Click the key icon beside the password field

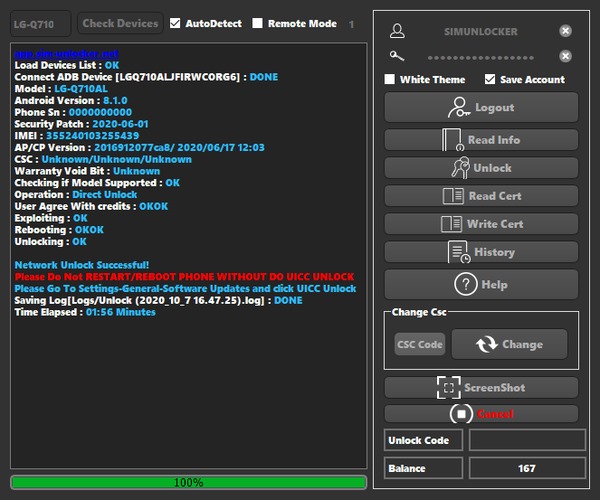(x=397, y=56)
